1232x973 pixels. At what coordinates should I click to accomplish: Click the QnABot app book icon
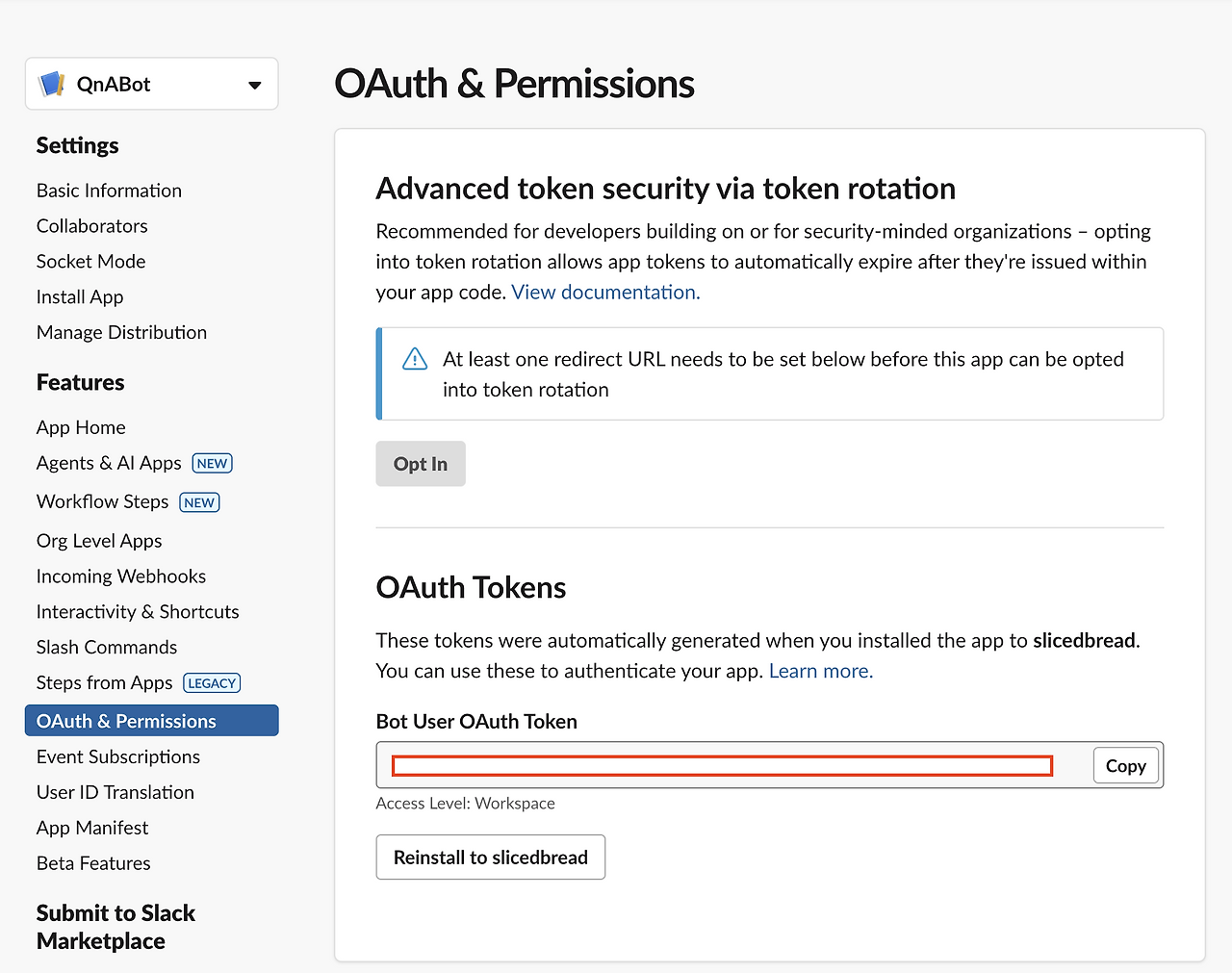tap(52, 85)
